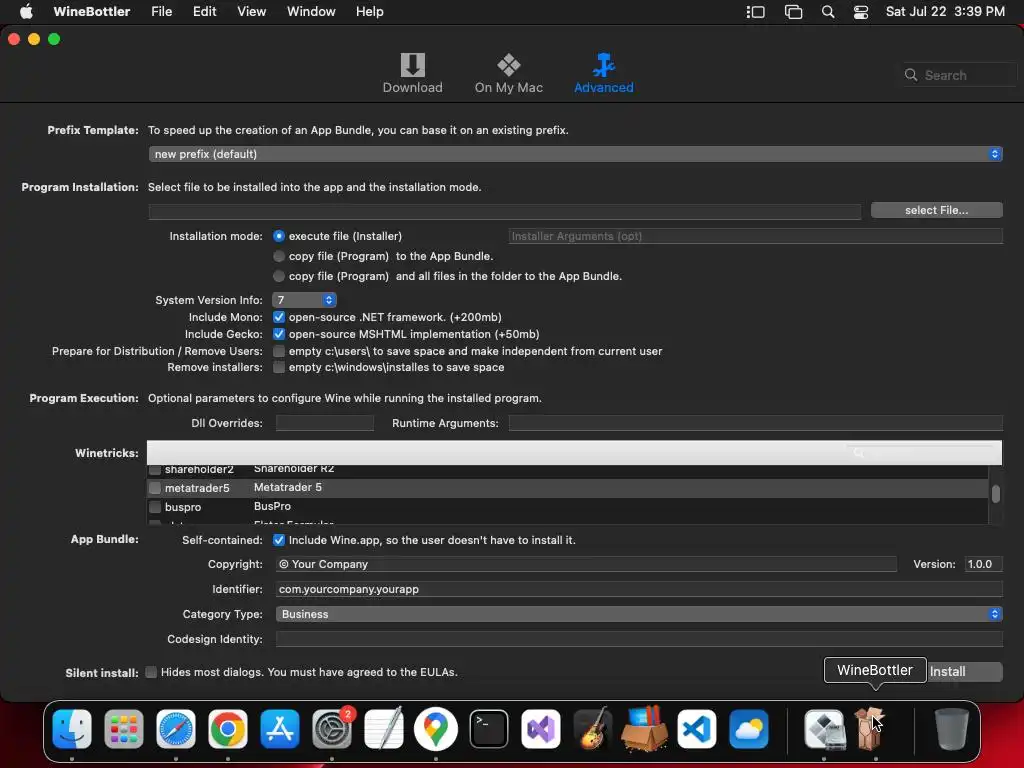This screenshot has height=768, width=1024.
Task: Click the menu bar date and time
Action: pyautogui.click(x=945, y=12)
